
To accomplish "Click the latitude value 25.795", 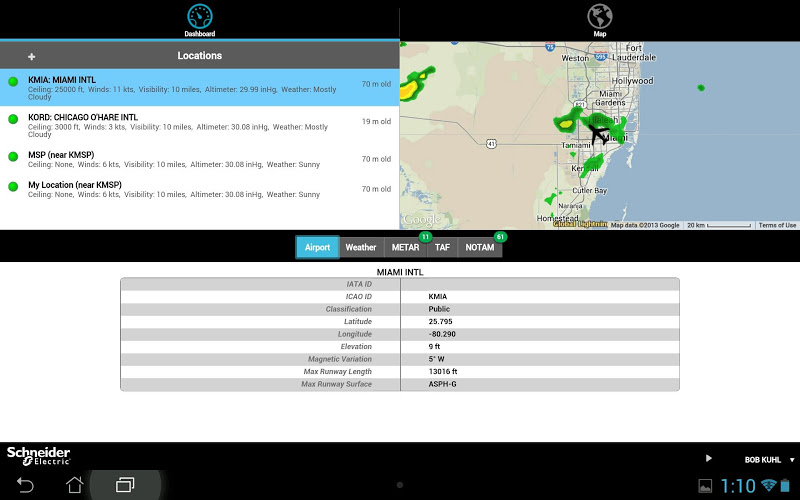I will click(x=440, y=321).
